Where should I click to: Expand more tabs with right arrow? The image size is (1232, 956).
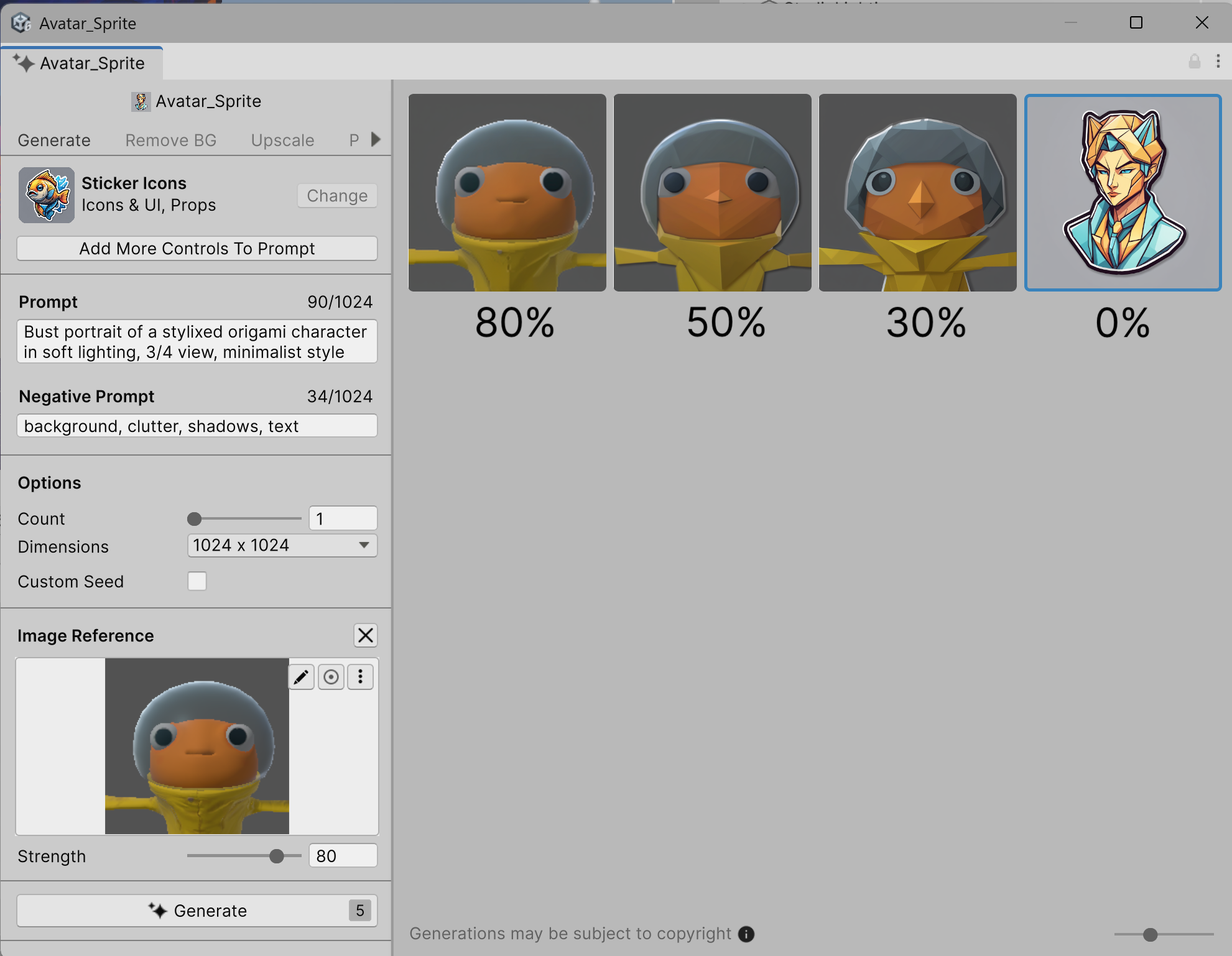(376, 139)
